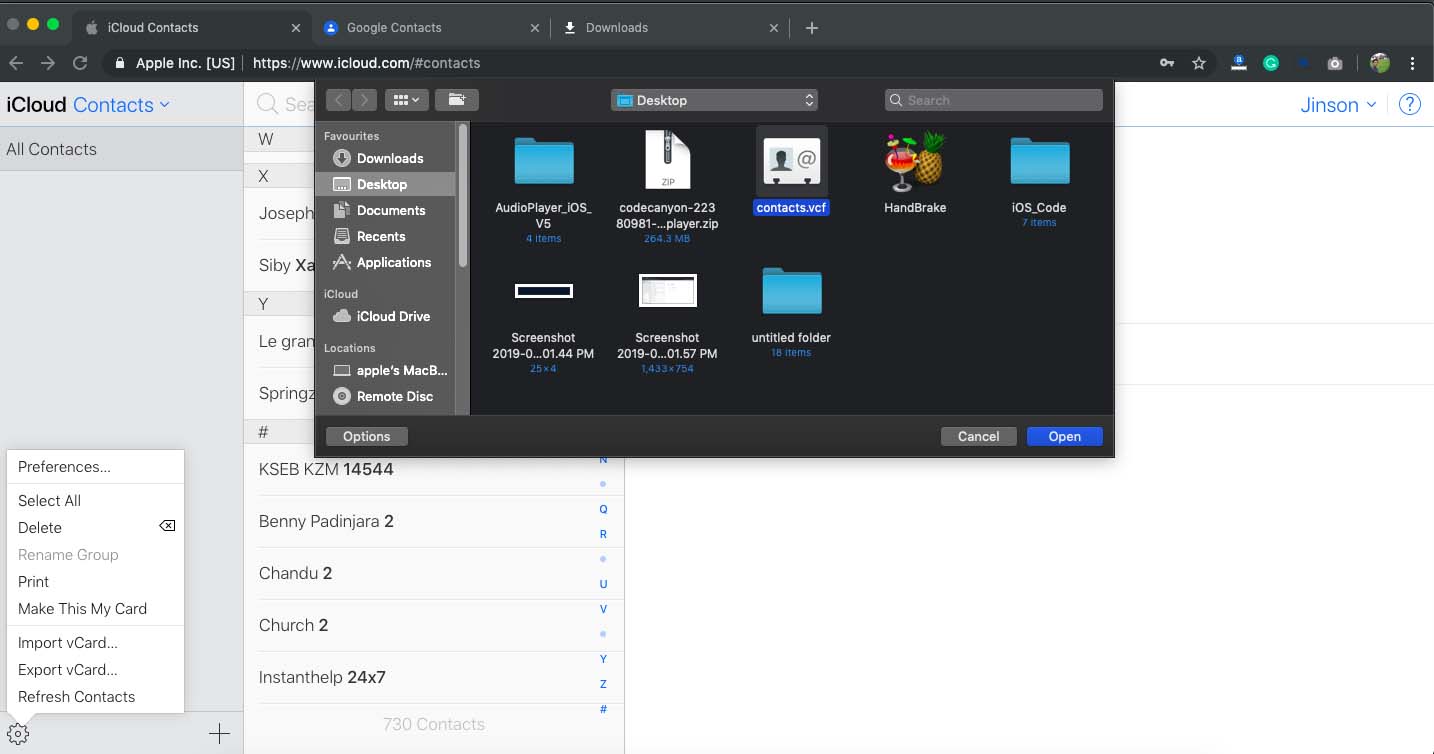The width and height of the screenshot is (1434, 754).
Task: Select the AudioPlayer_iOS_V5 folder
Action: [543, 161]
